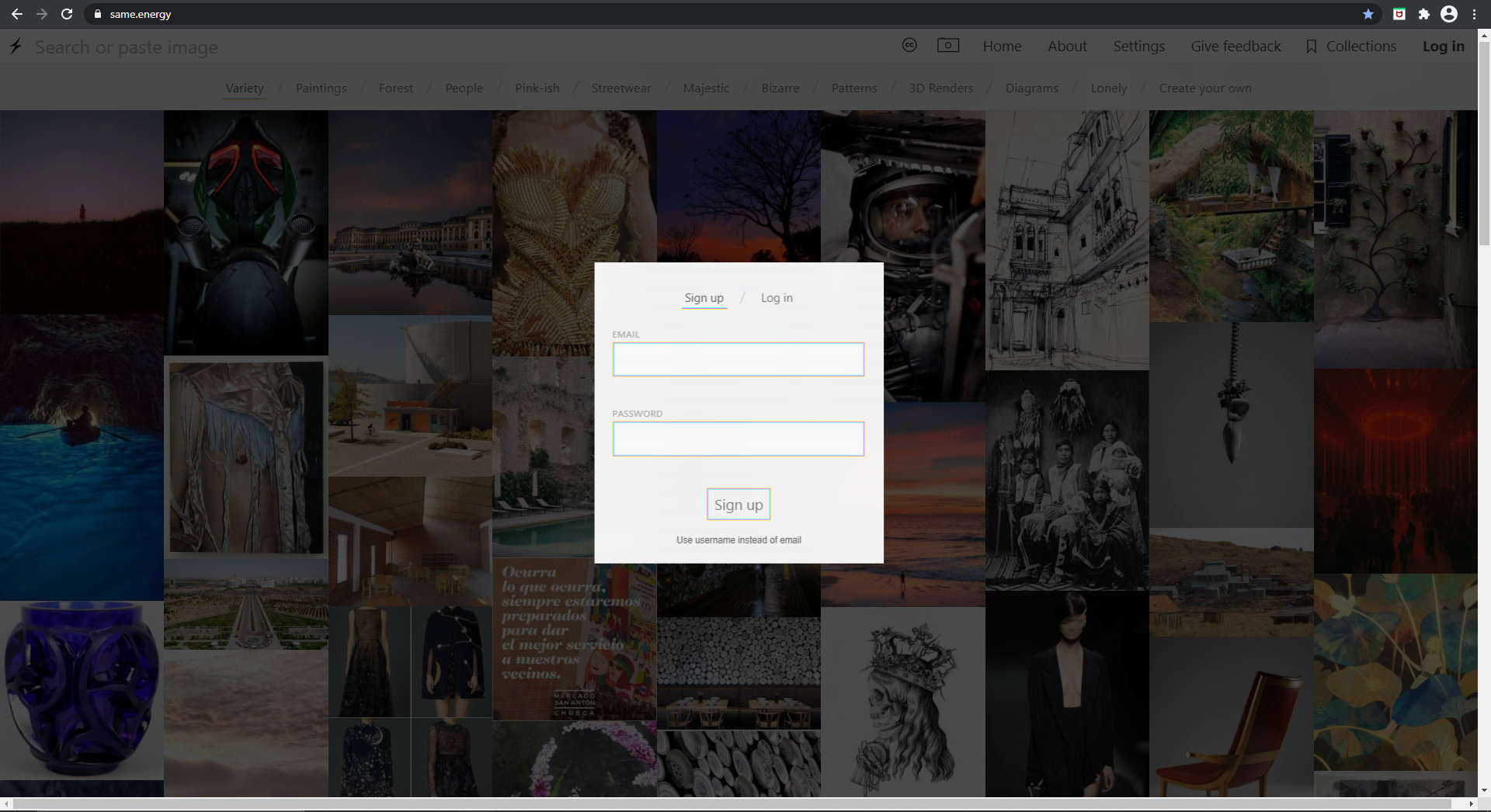This screenshot has height=812, width=1491.
Task: Click the Password input field
Action: point(739,439)
